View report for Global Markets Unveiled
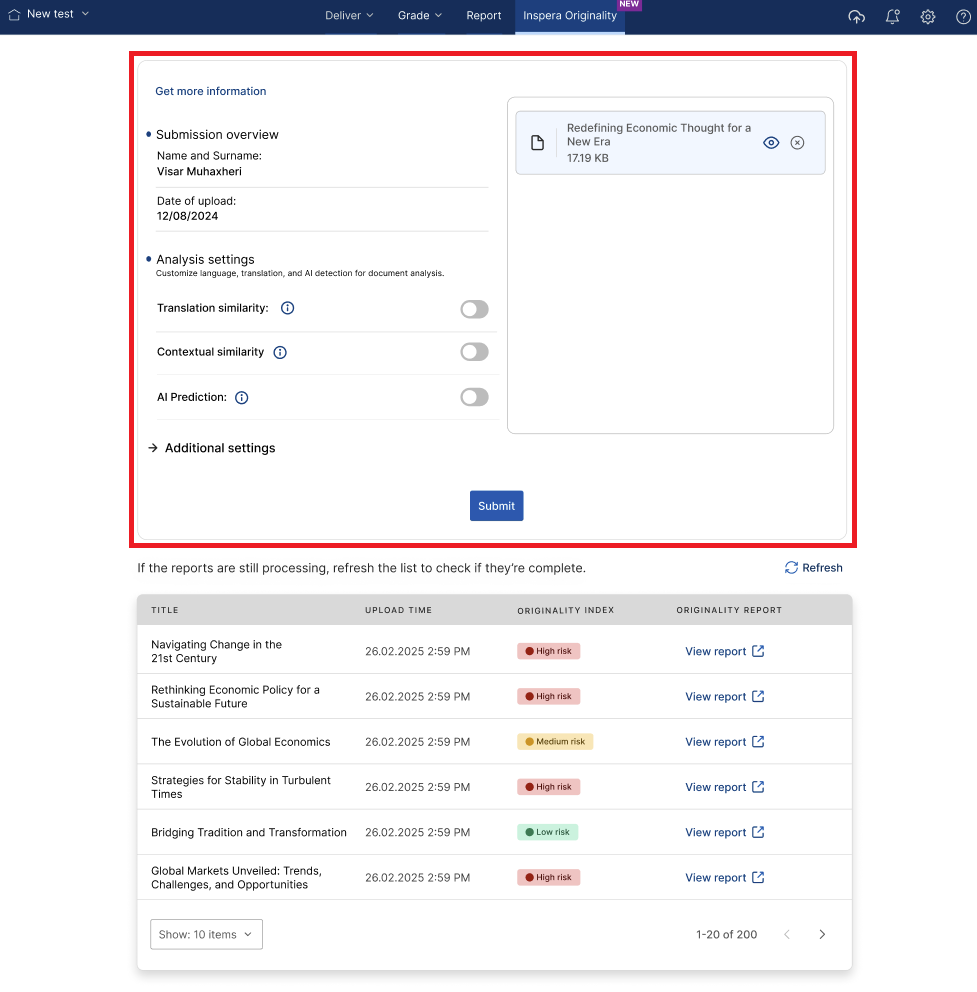Image resolution: width=977 pixels, height=992 pixels. [x=716, y=877]
